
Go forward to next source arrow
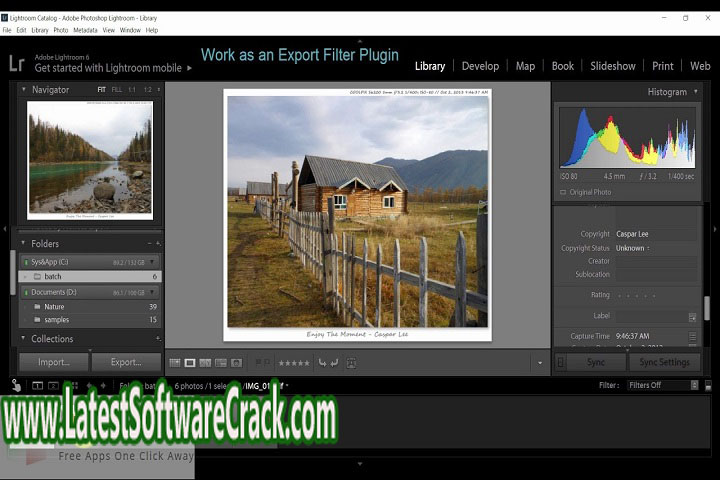(x=103, y=385)
